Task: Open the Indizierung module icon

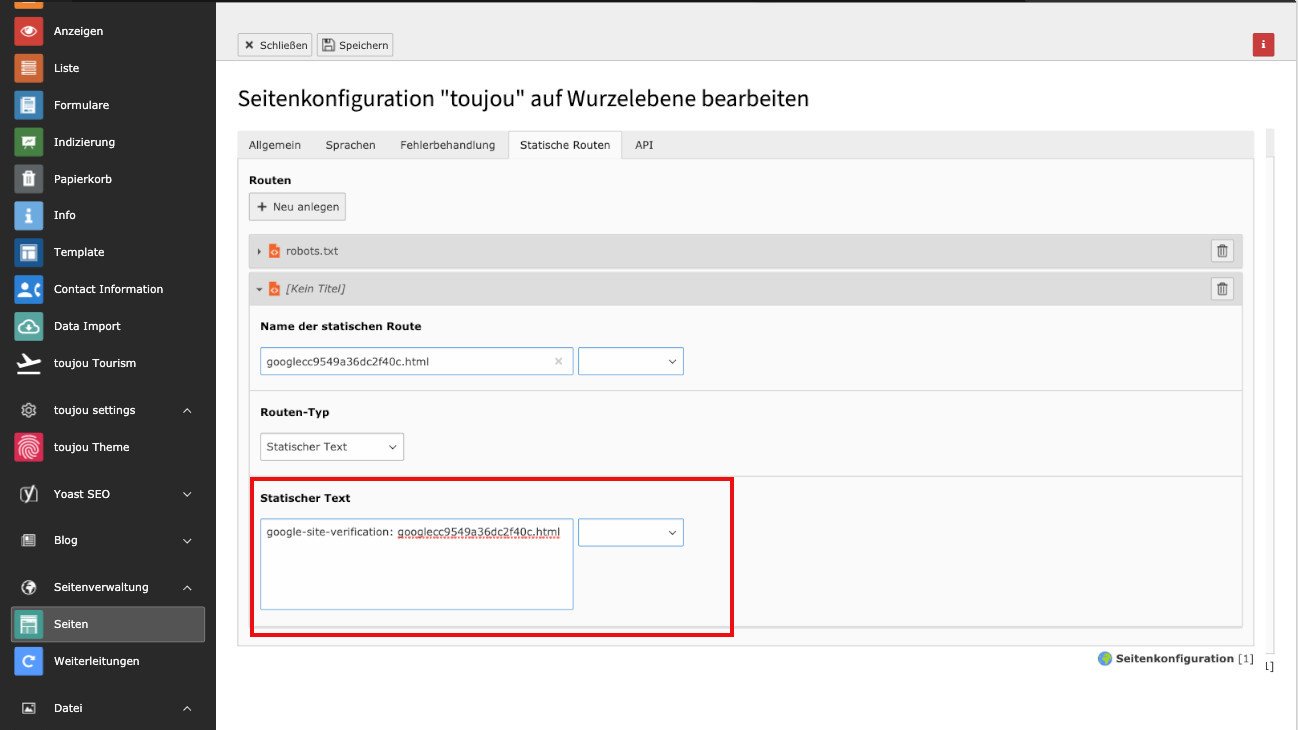Action: (x=29, y=142)
